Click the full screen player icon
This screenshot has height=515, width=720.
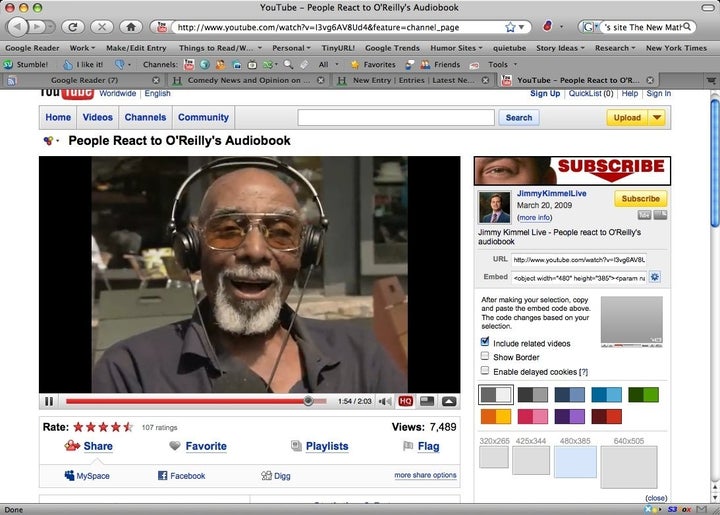(449, 402)
